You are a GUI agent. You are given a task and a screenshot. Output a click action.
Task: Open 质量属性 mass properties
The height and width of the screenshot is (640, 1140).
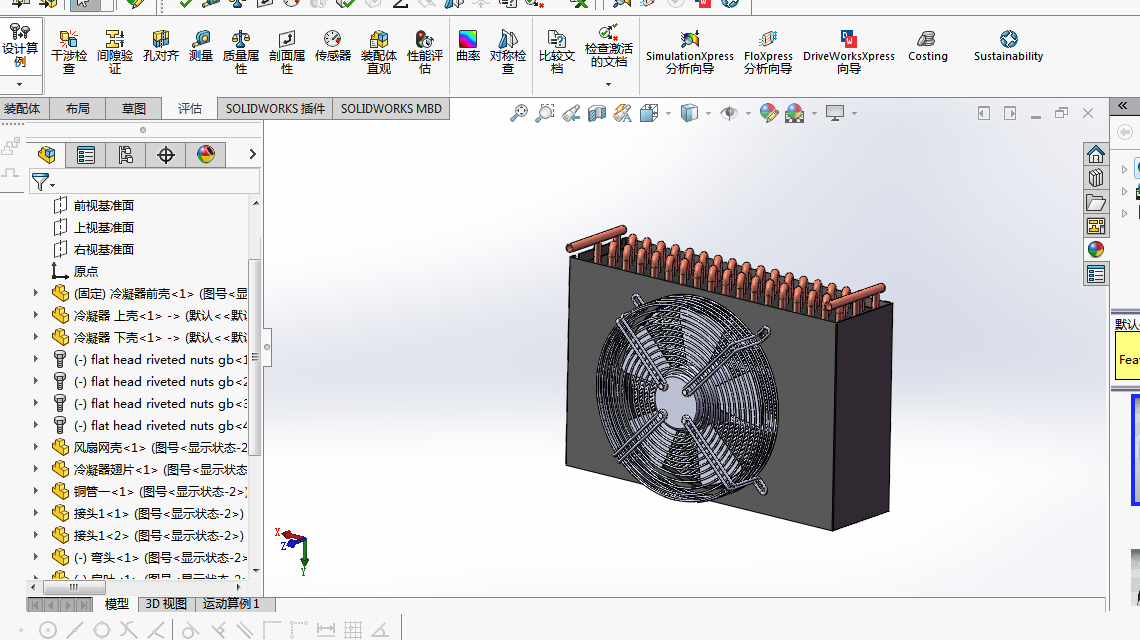[241, 52]
